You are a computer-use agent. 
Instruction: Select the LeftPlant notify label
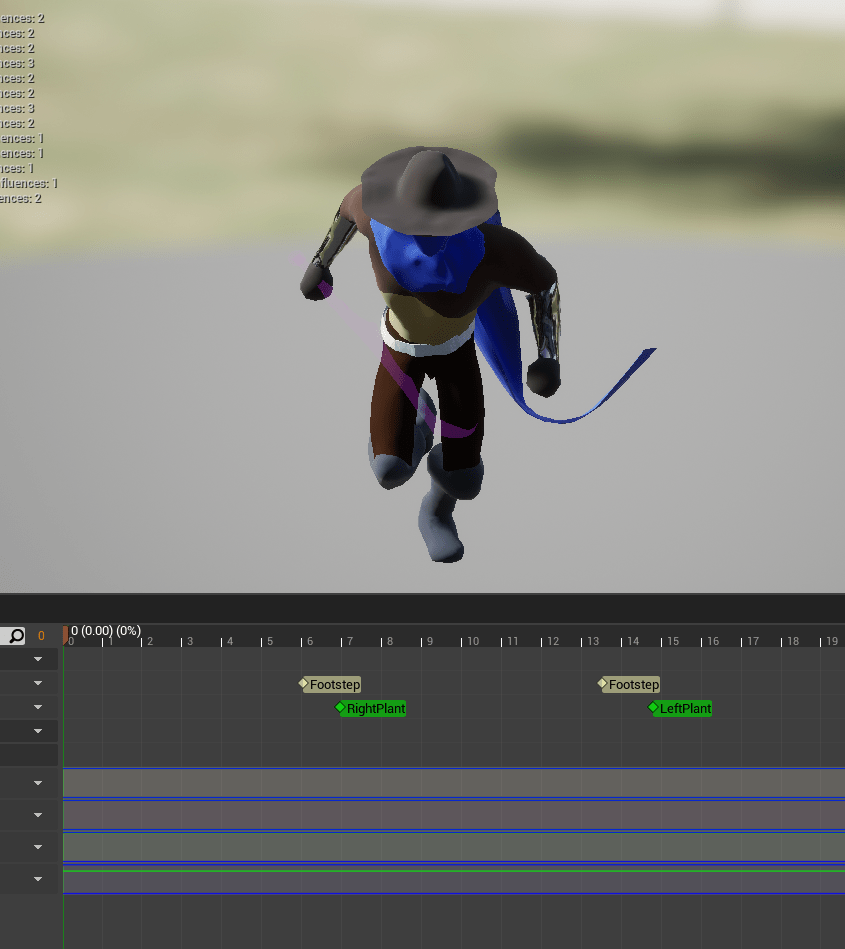[x=686, y=709]
